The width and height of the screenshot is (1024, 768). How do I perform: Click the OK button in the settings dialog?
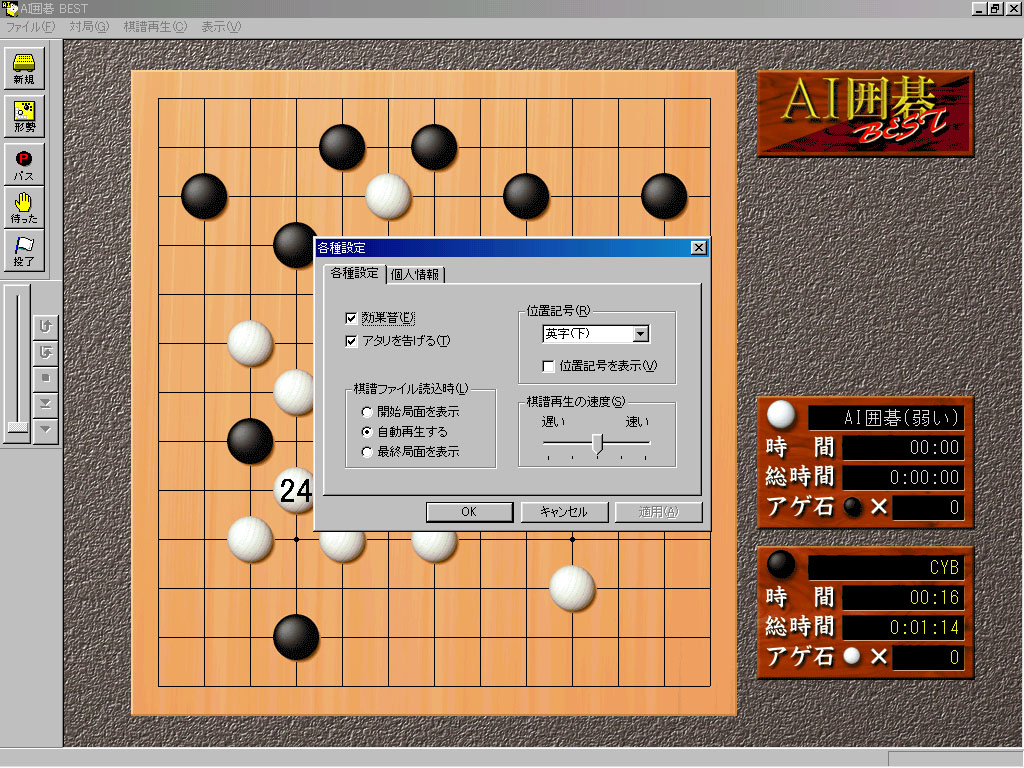(469, 512)
